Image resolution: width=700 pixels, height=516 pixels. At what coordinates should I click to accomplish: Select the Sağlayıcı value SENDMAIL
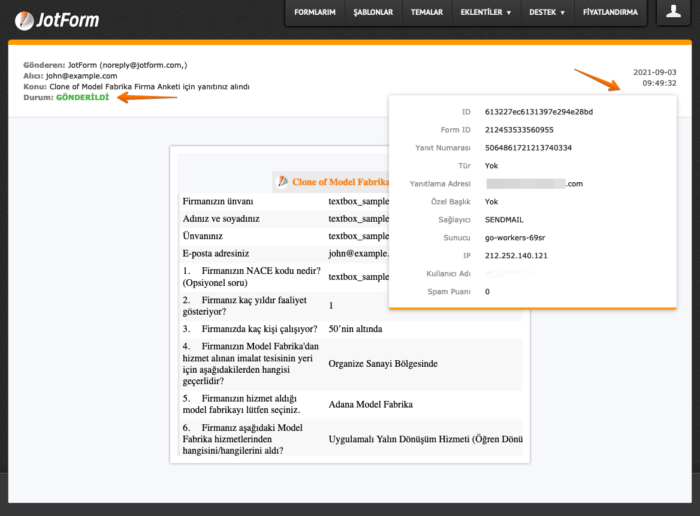pyautogui.click(x=504, y=220)
